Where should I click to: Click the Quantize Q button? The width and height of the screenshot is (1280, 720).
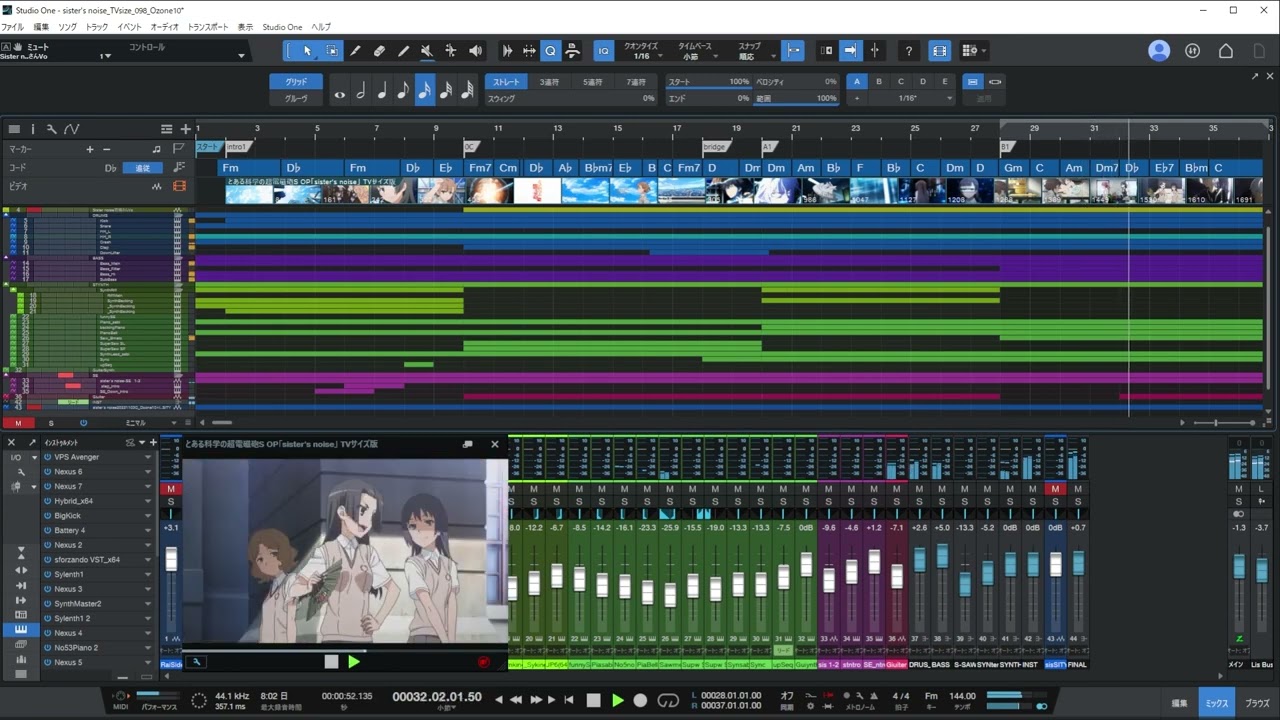click(x=551, y=51)
